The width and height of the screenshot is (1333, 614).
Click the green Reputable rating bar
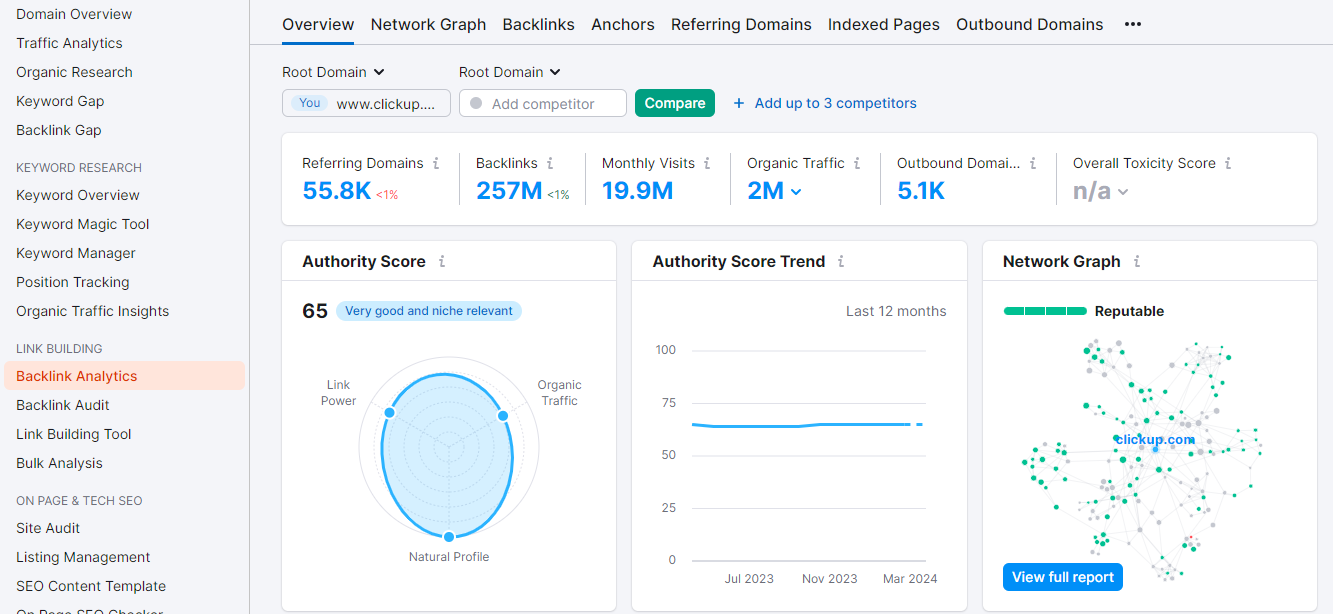(1045, 311)
